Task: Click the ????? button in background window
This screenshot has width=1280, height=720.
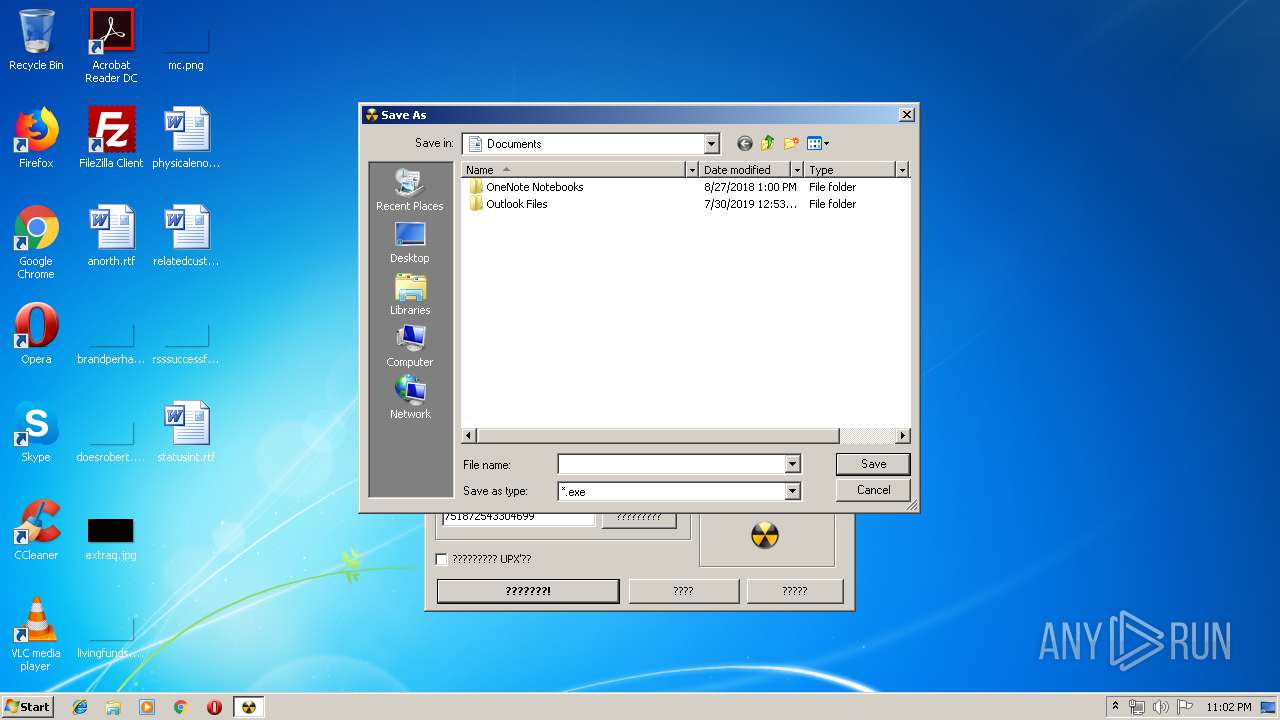Action: [794, 591]
